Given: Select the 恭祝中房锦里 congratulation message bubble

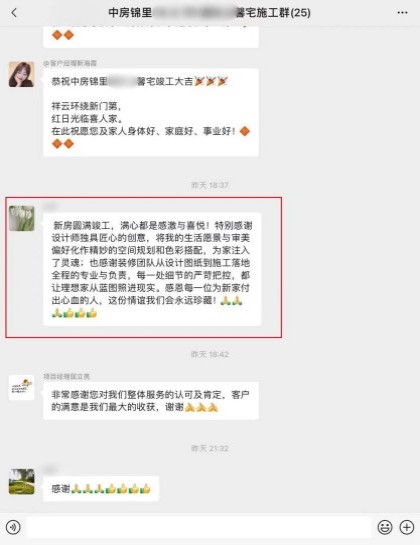Looking at the screenshot, I should point(151,112).
